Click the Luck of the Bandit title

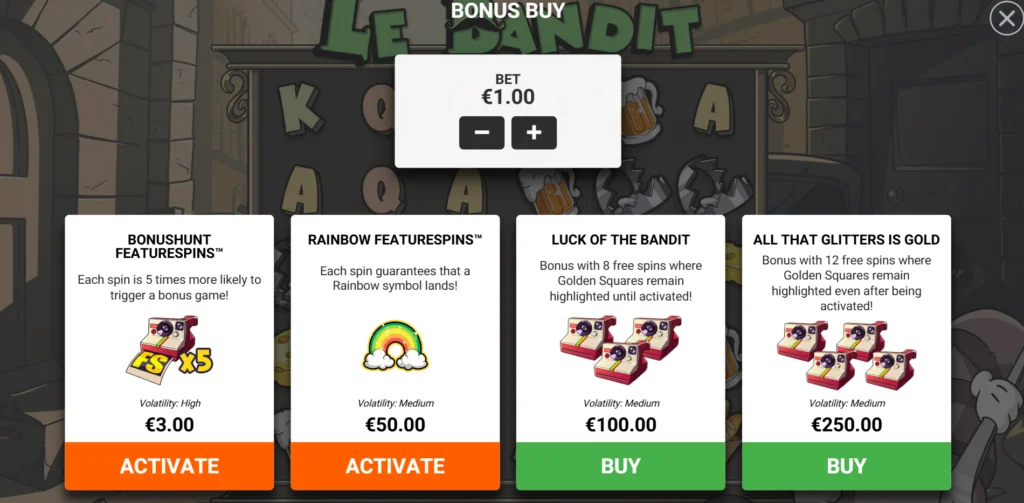pos(620,240)
